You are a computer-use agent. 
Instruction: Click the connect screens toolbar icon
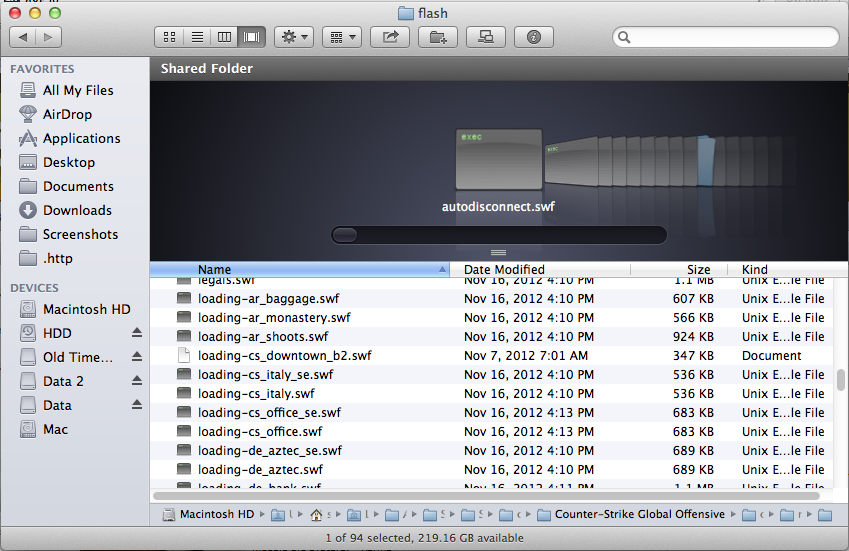click(486, 37)
